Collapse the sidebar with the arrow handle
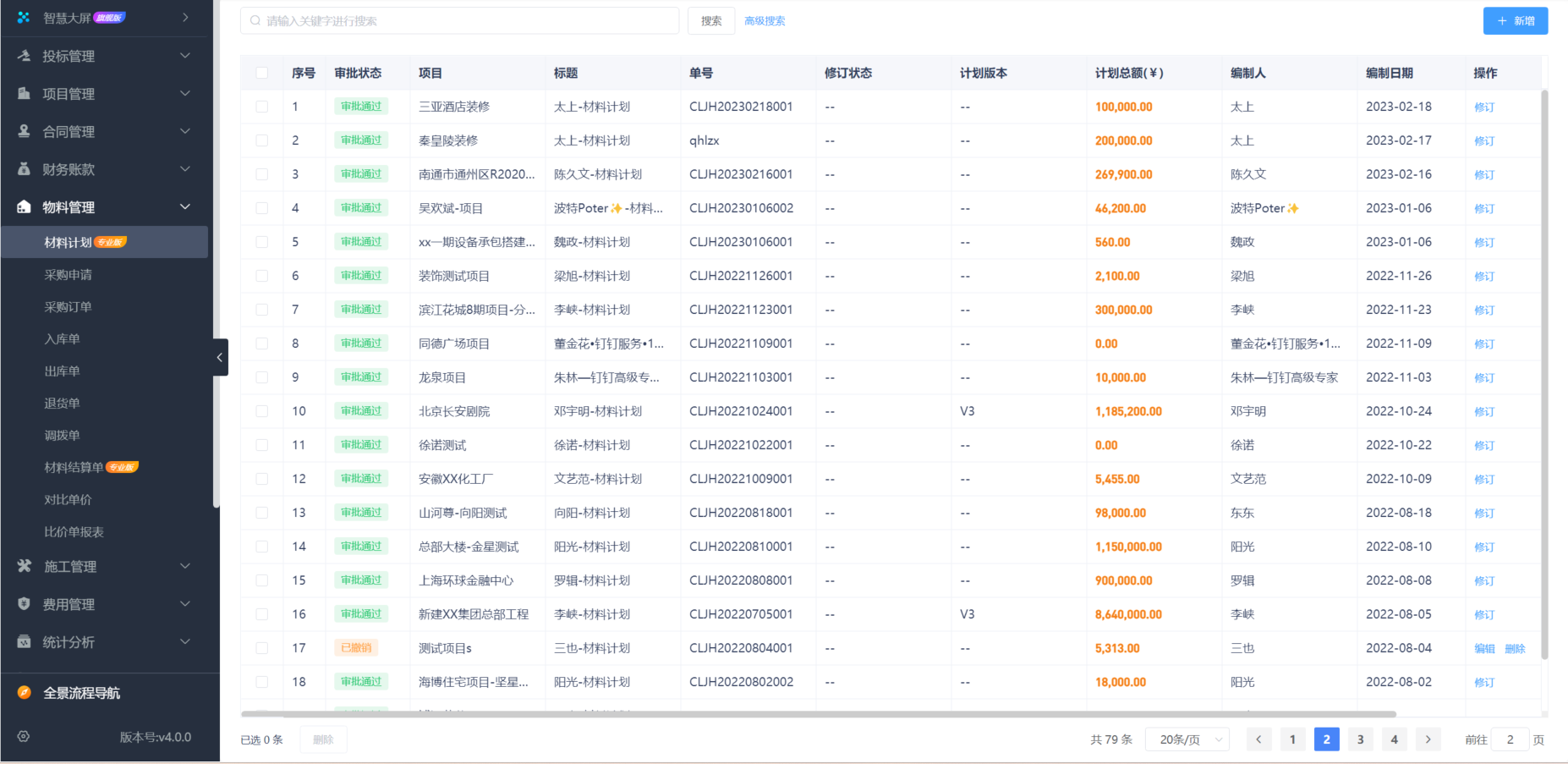Viewport: 1568px width, 764px height. (x=221, y=357)
